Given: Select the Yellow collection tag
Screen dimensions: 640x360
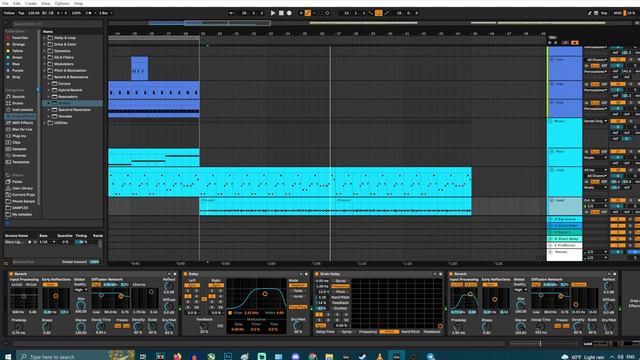Looking at the screenshot, I should coord(18,51).
